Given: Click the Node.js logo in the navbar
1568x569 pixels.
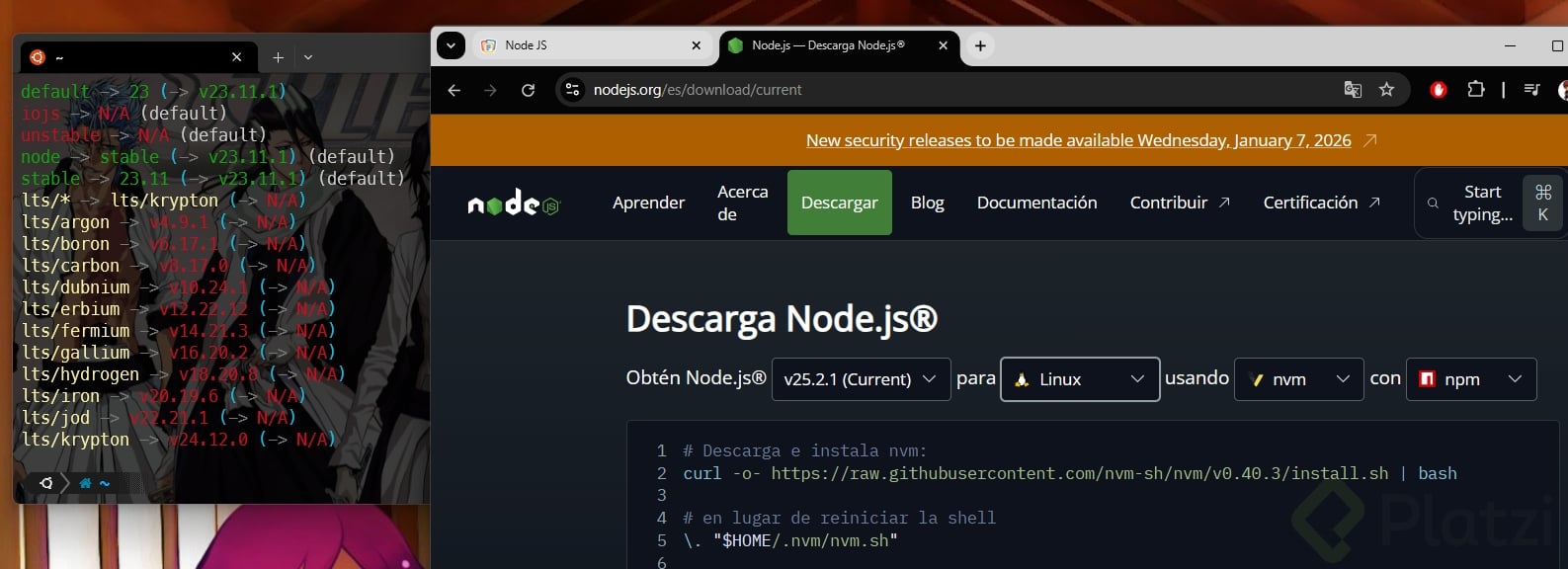Looking at the screenshot, I should 514,203.
